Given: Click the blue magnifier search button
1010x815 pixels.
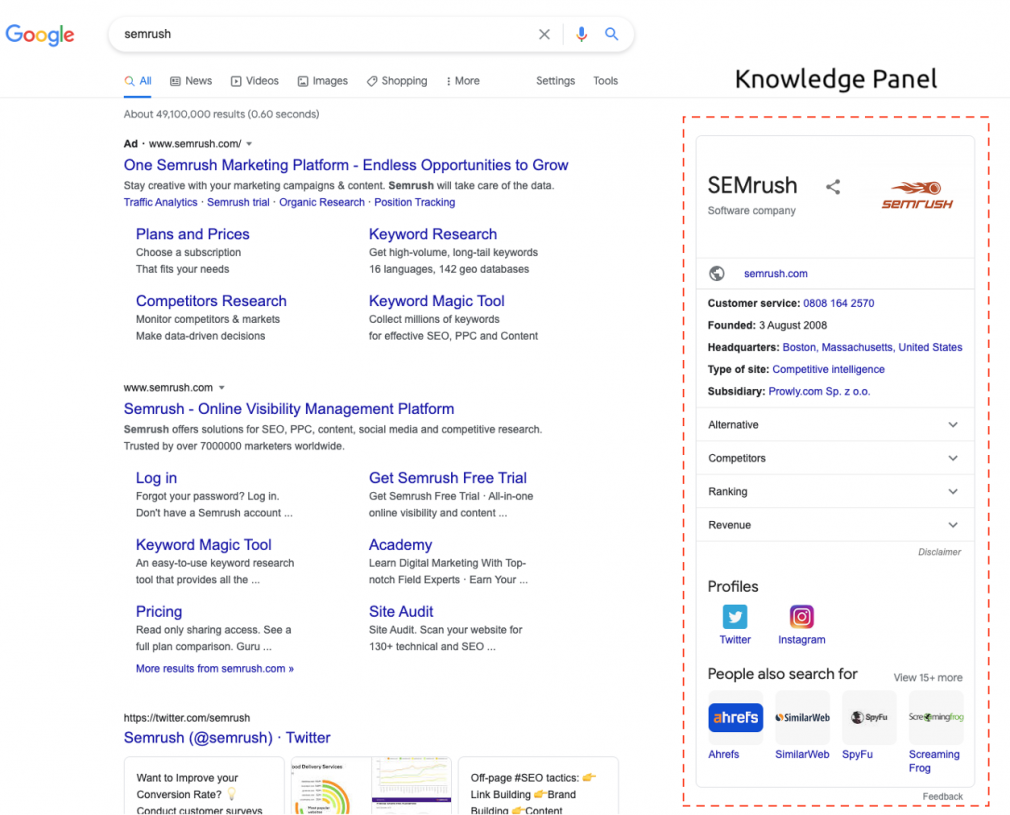Looking at the screenshot, I should tap(611, 34).
